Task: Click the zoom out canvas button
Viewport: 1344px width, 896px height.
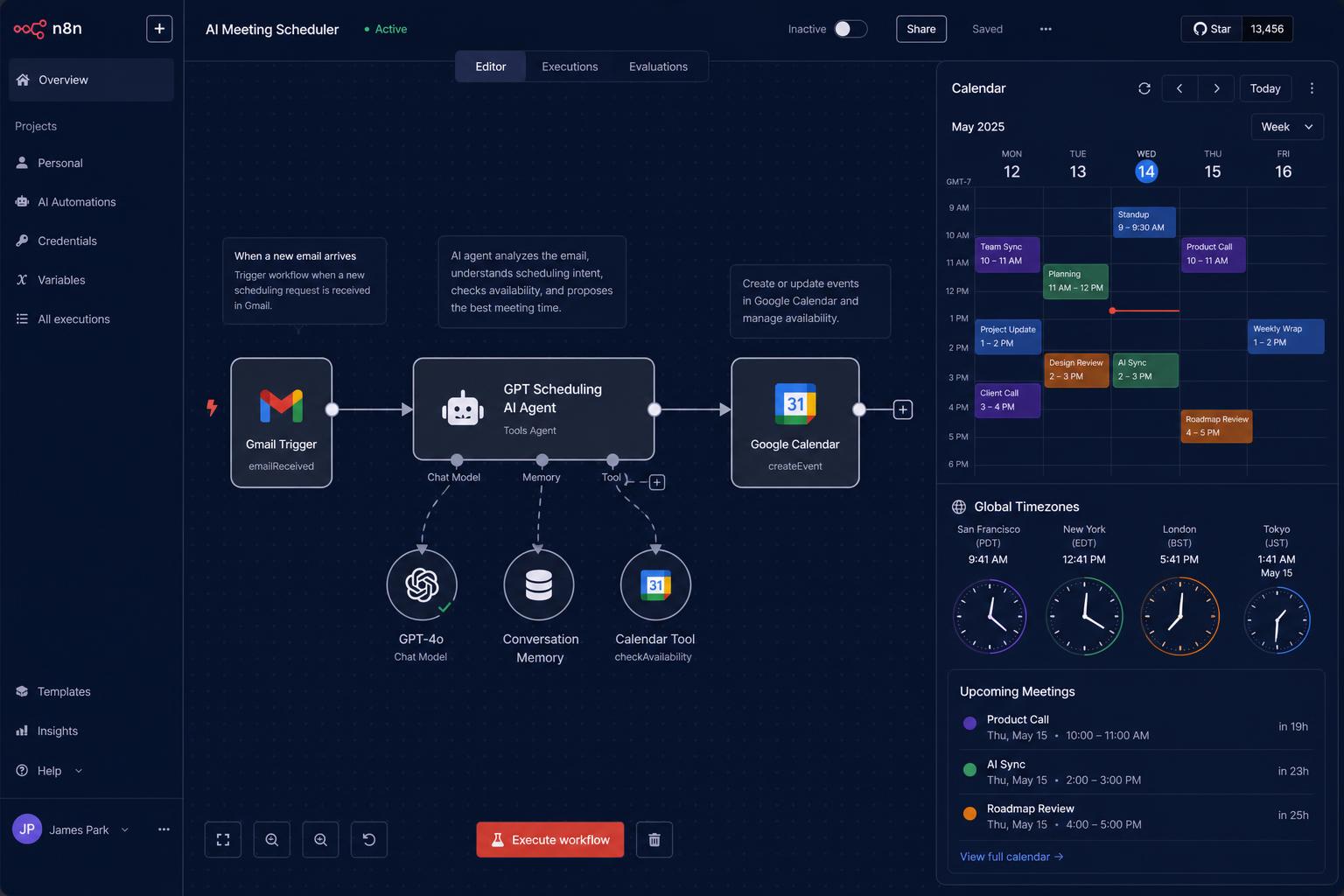Action: 271,840
